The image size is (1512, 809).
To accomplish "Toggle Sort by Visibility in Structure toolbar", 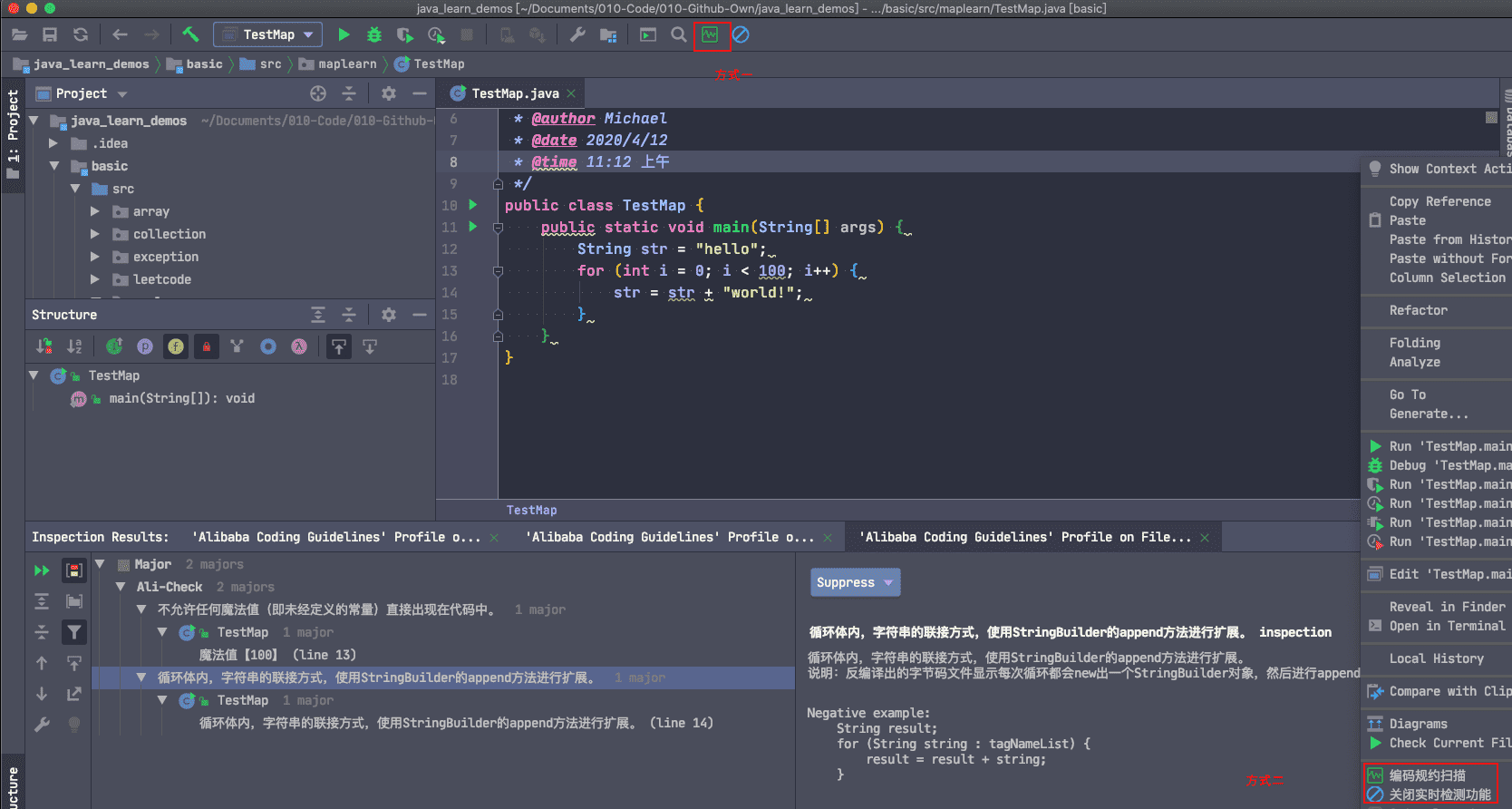I will tap(44, 346).
